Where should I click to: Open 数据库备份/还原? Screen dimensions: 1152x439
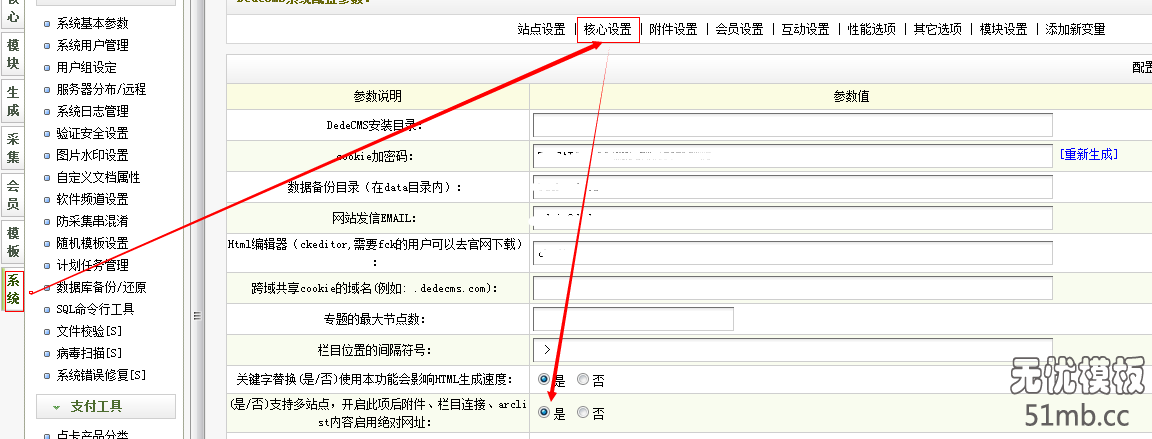click(101, 288)
